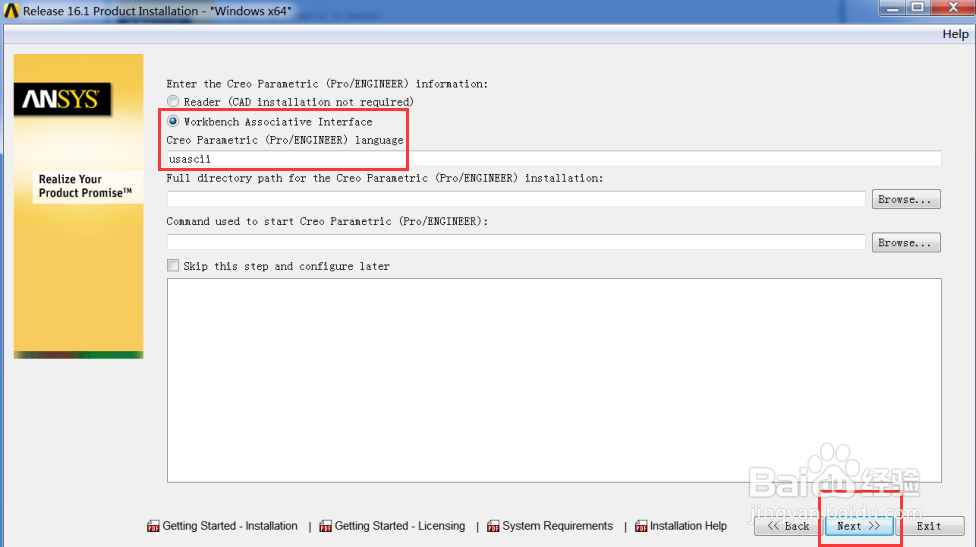
Task: Proceed with the Next >> button
Action: 859,526
